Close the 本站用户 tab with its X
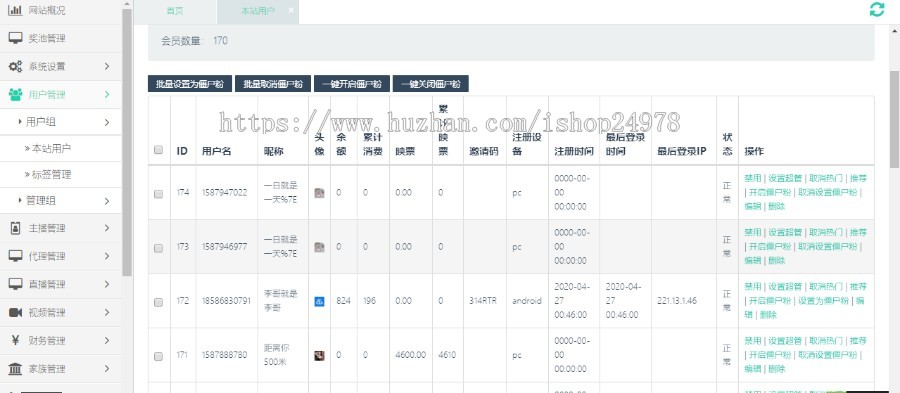Viewport: 900px width, 393px height. click(291, 10)
